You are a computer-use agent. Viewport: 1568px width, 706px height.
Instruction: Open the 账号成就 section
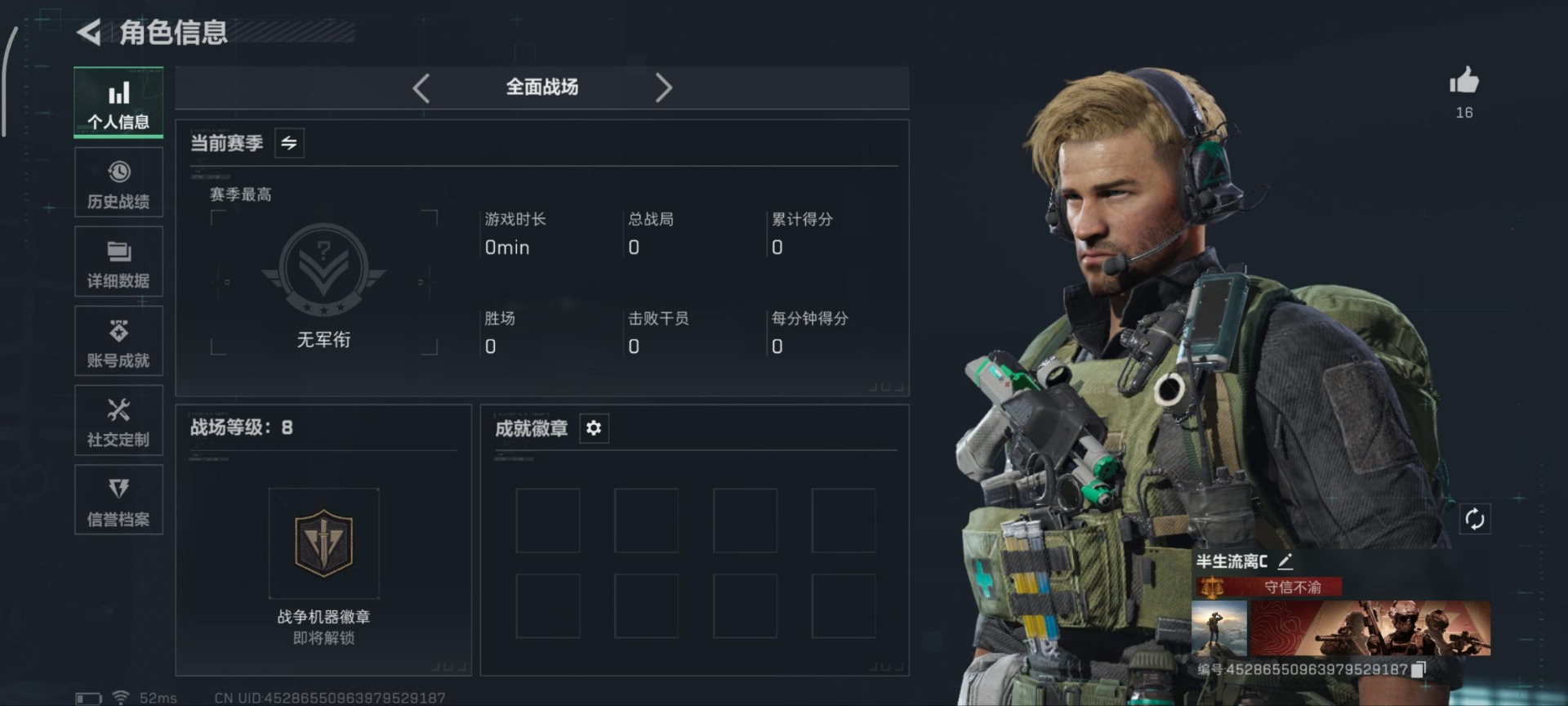[x=118, y=341]
